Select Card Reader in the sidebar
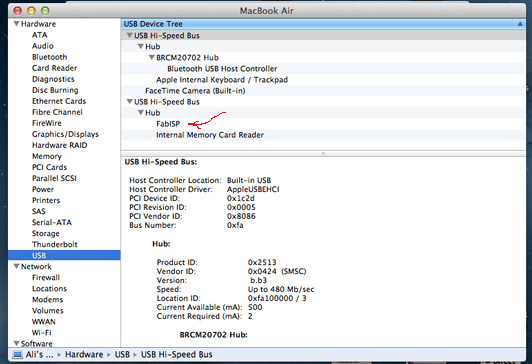 click(x=54, y=68)
